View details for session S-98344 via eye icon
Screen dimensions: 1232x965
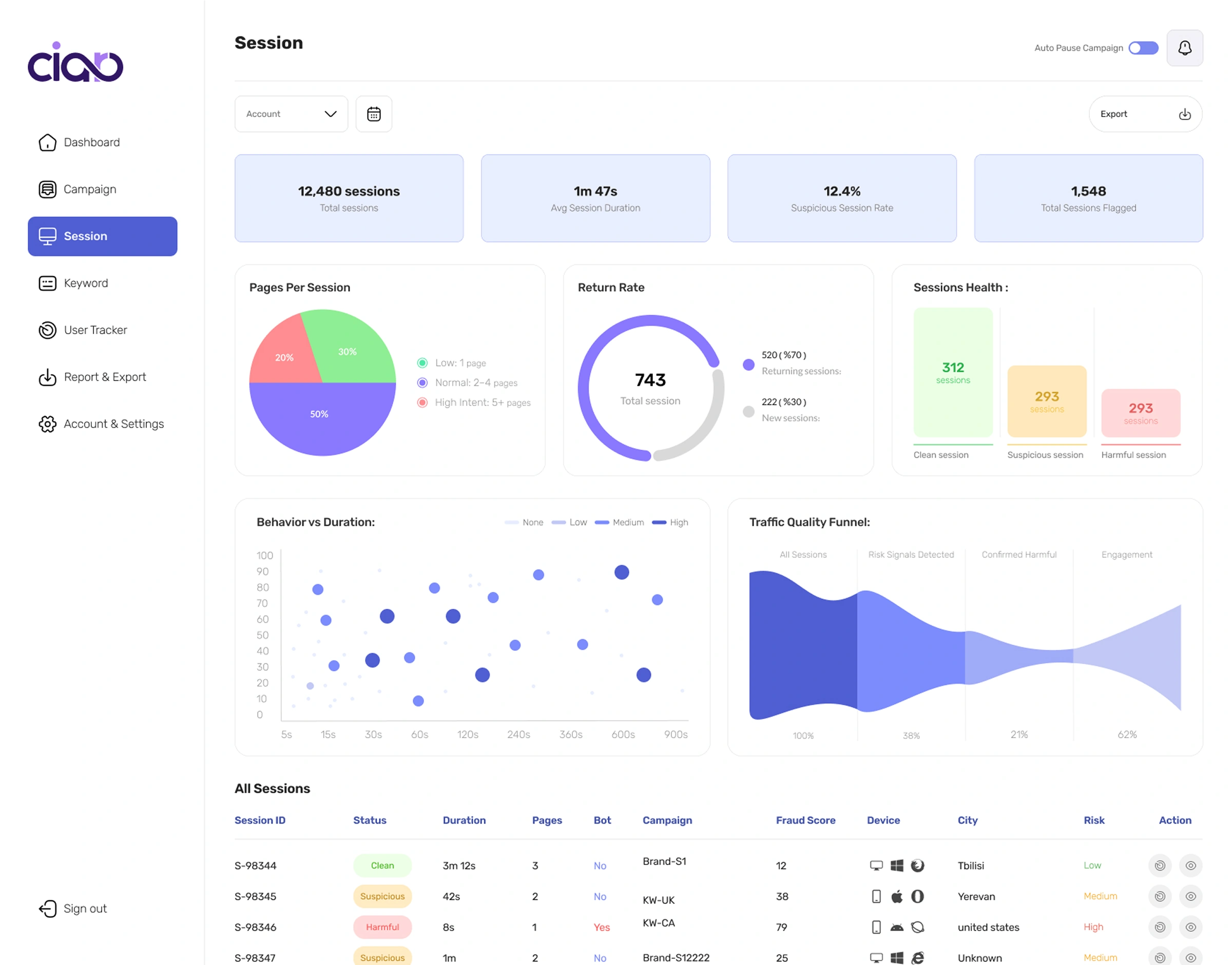click(x=1190, y=865)
